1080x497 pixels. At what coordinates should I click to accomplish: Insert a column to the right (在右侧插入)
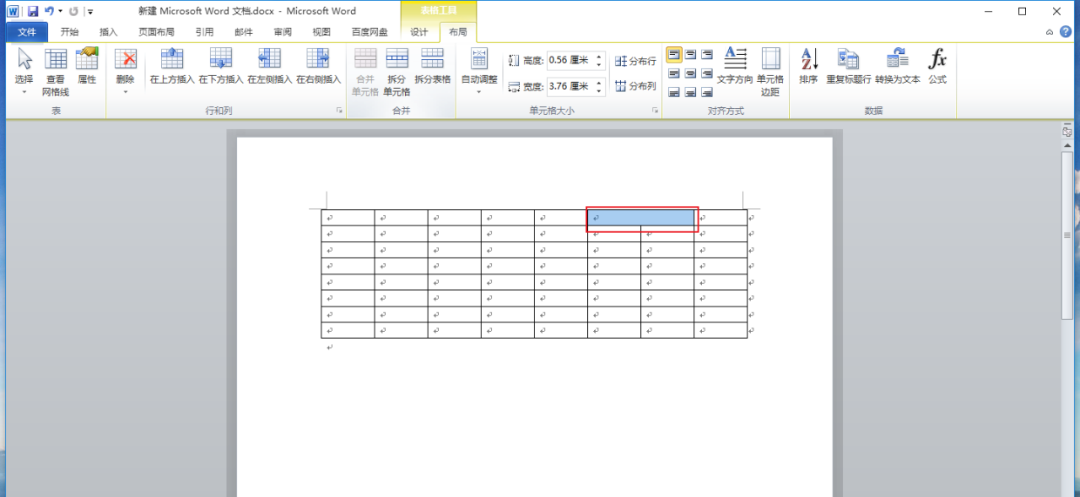(318, 66)
